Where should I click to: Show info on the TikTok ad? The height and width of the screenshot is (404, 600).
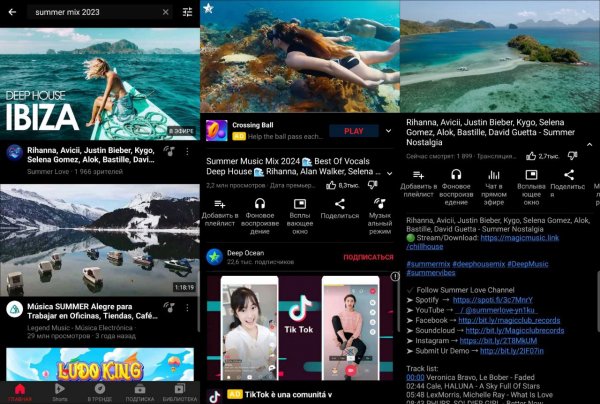coord(395,276)
